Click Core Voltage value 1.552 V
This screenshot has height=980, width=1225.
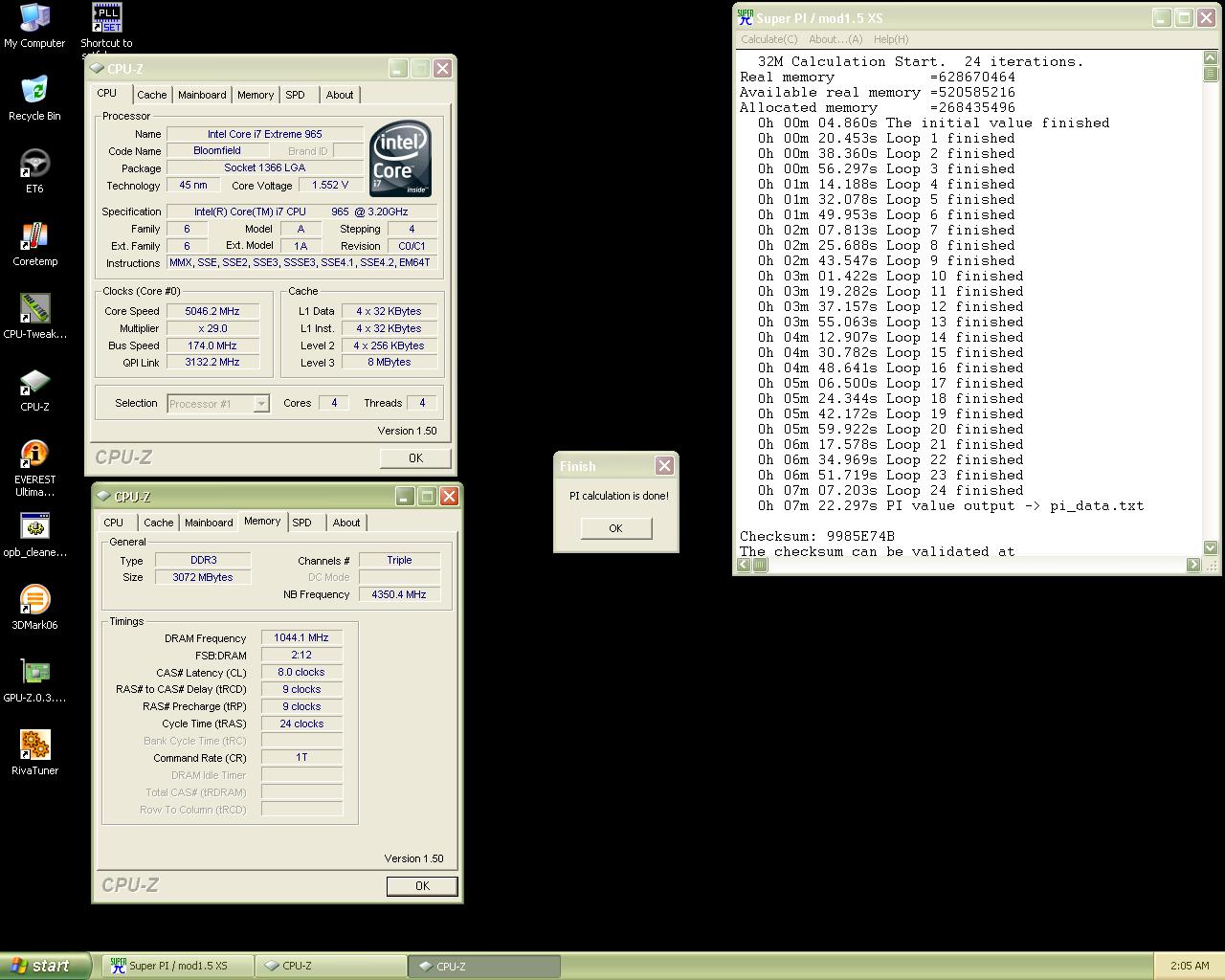(330, 185)
